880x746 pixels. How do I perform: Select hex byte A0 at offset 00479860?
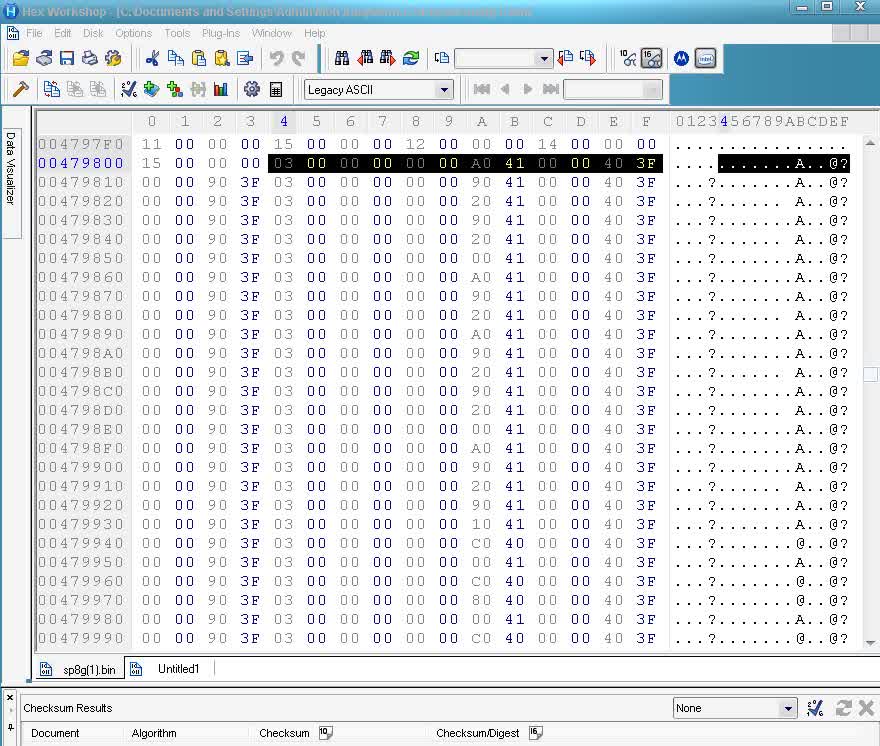[481, 277]
